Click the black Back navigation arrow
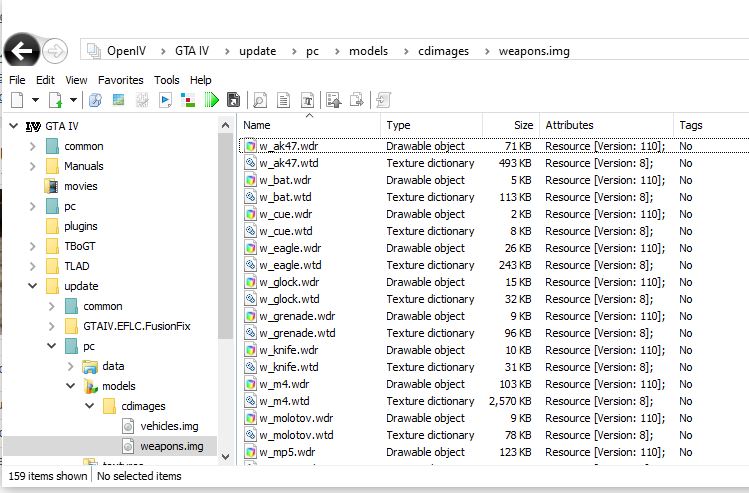This screenshot has width=749, height=493. click(x=22, y=51)
